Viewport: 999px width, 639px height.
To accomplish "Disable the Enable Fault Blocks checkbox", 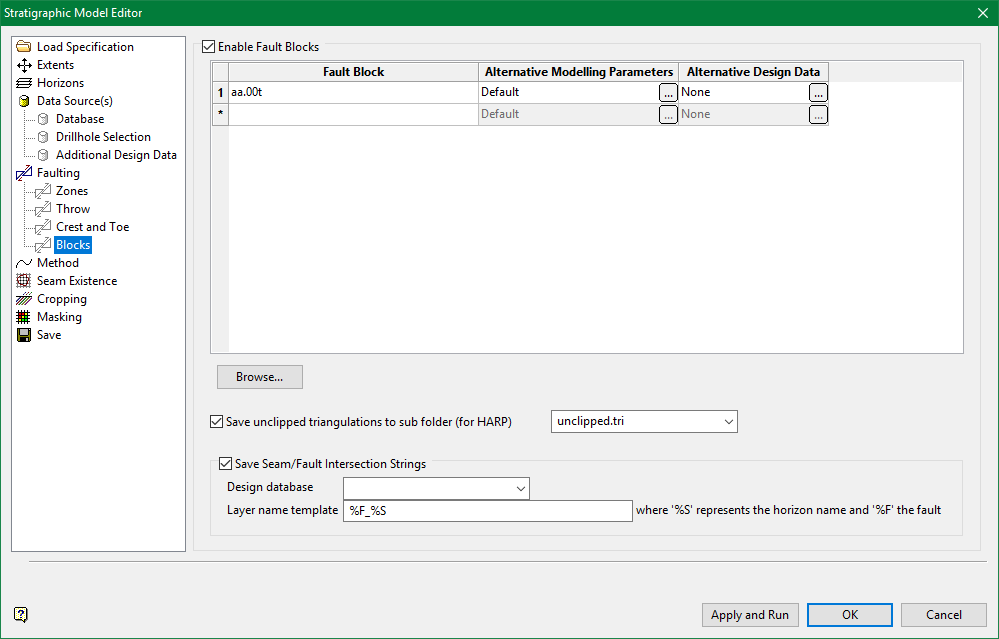I will point(209,46).
